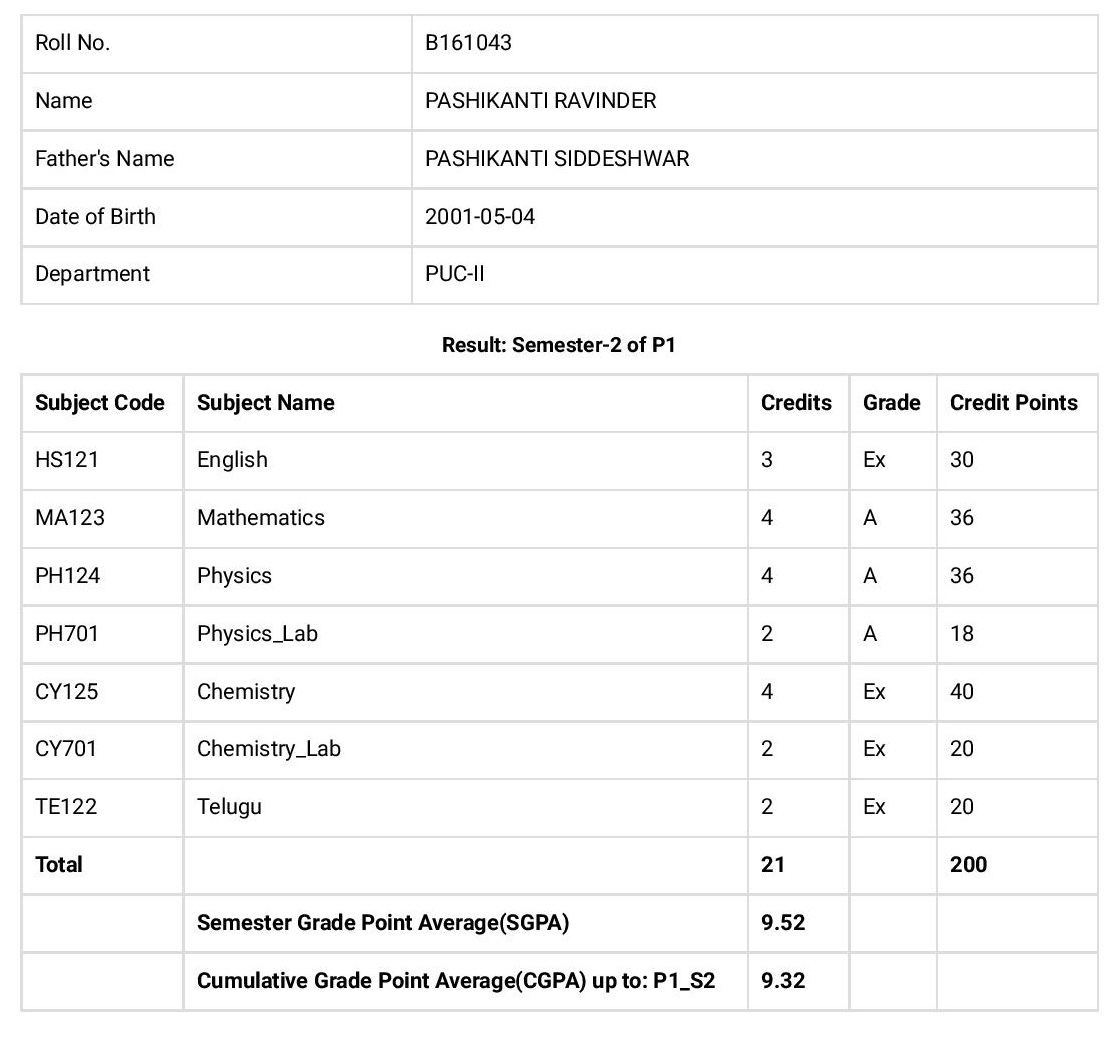The width and height of the screenshot is (1116, 1043).
Task: Click the department value PUC-II
Action: click(455, 274)
